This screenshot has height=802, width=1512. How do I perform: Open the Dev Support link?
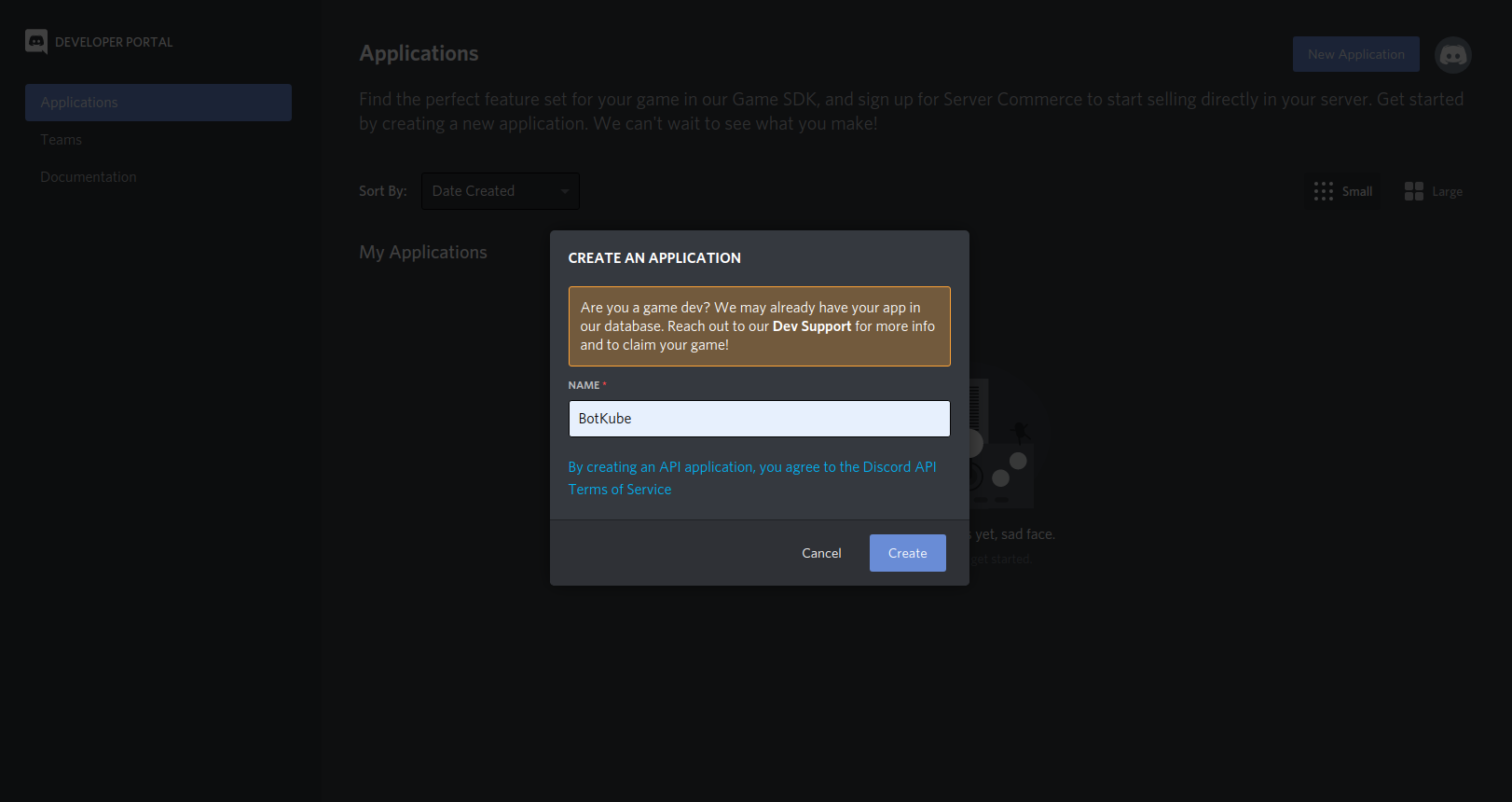click(812, 326)
